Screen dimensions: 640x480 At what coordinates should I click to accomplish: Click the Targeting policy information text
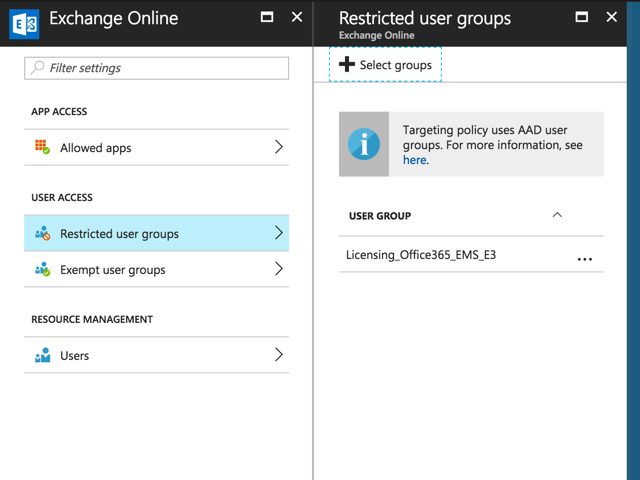[x=493, y=145]
